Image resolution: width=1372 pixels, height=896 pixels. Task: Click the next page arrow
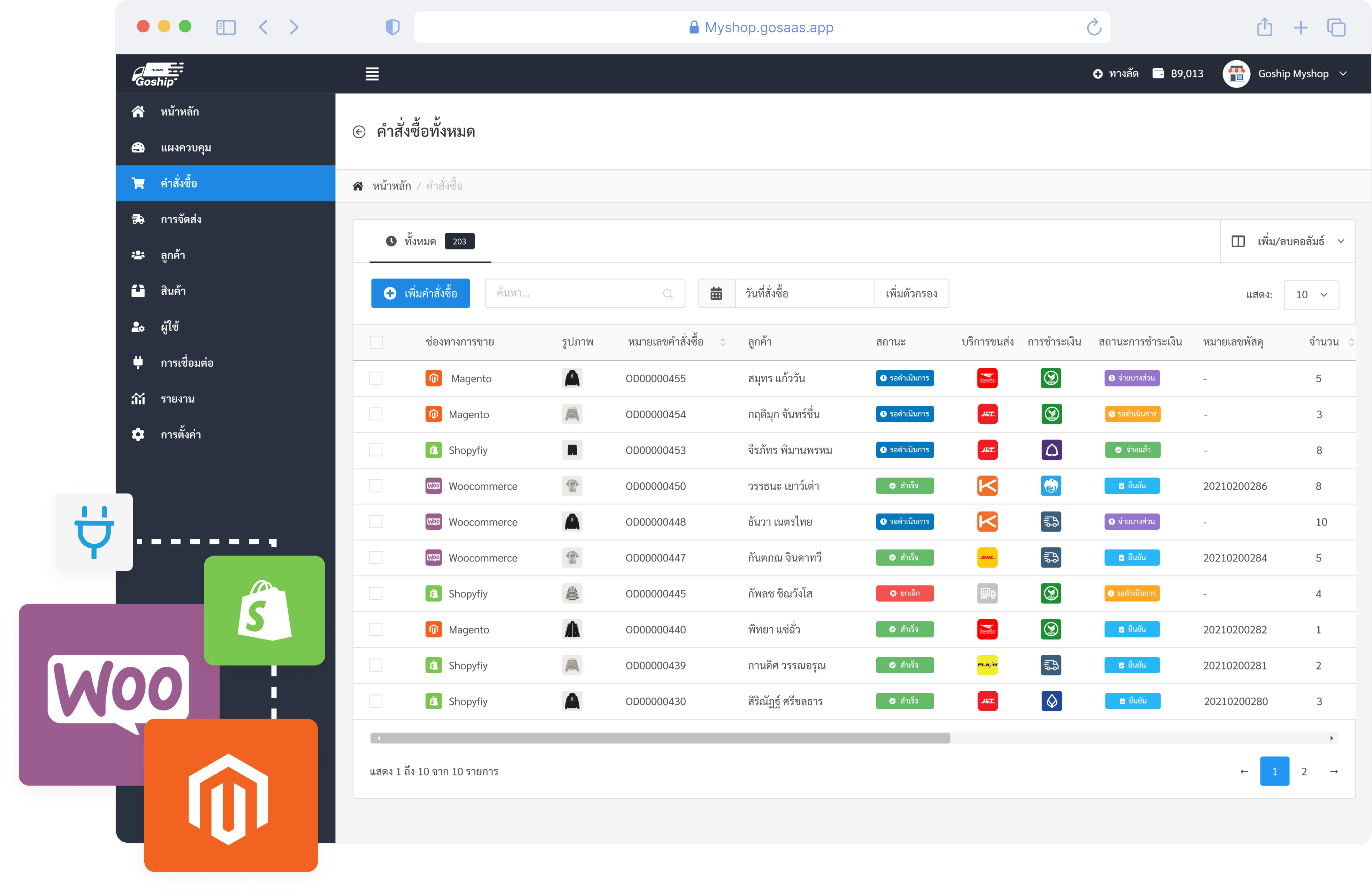(1333, 771)
